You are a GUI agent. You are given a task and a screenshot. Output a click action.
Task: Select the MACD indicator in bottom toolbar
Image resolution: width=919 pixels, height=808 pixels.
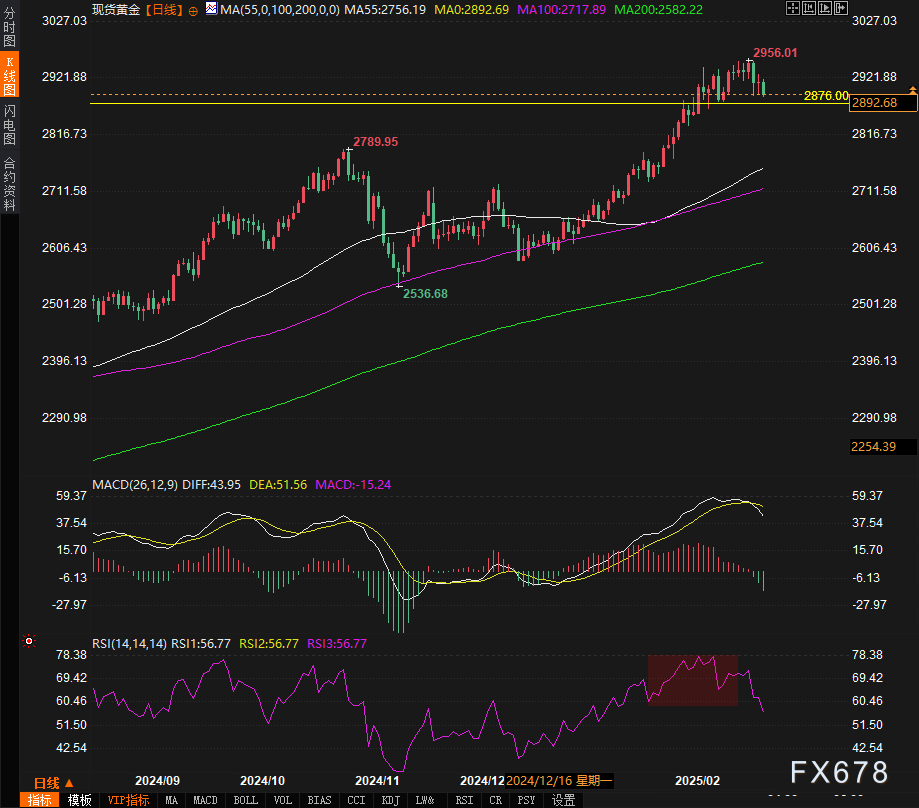click(x=204, y=800)
